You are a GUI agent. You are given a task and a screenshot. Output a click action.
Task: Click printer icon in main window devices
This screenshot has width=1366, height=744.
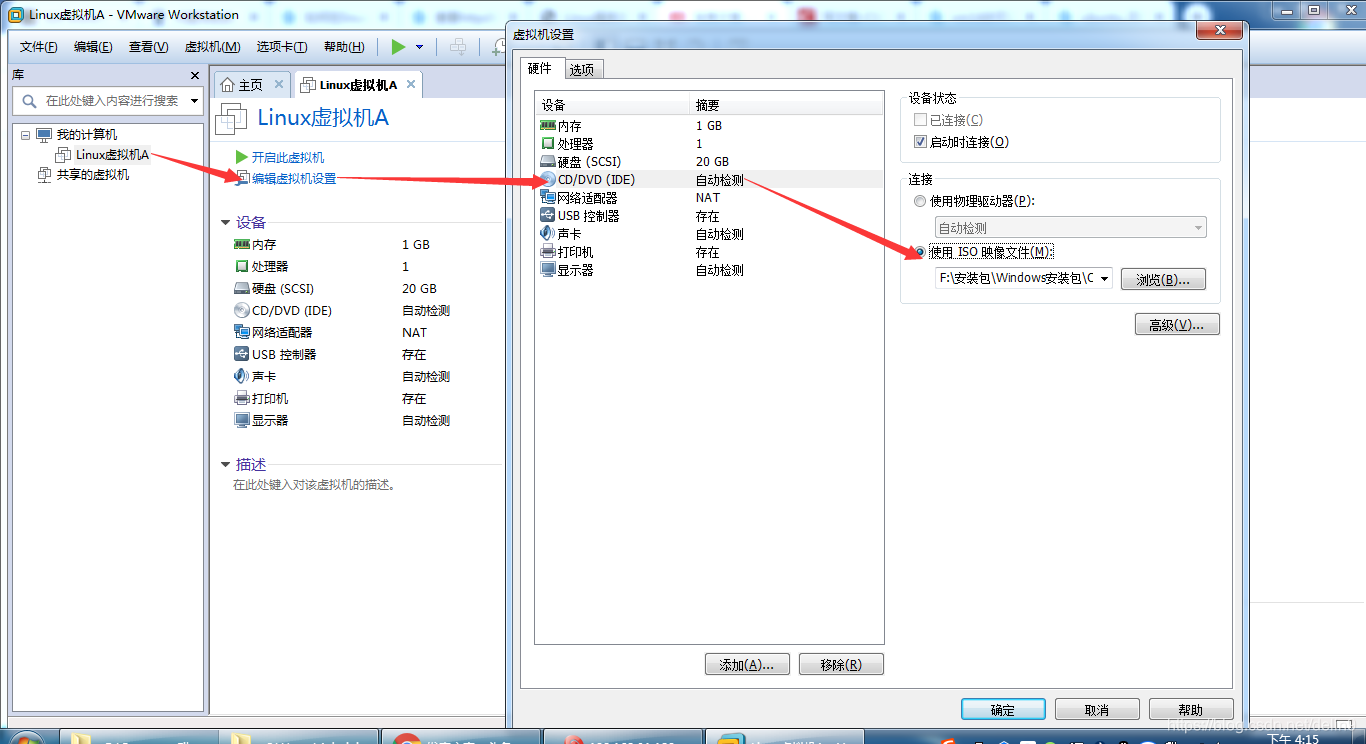click(x=241, y=398)
